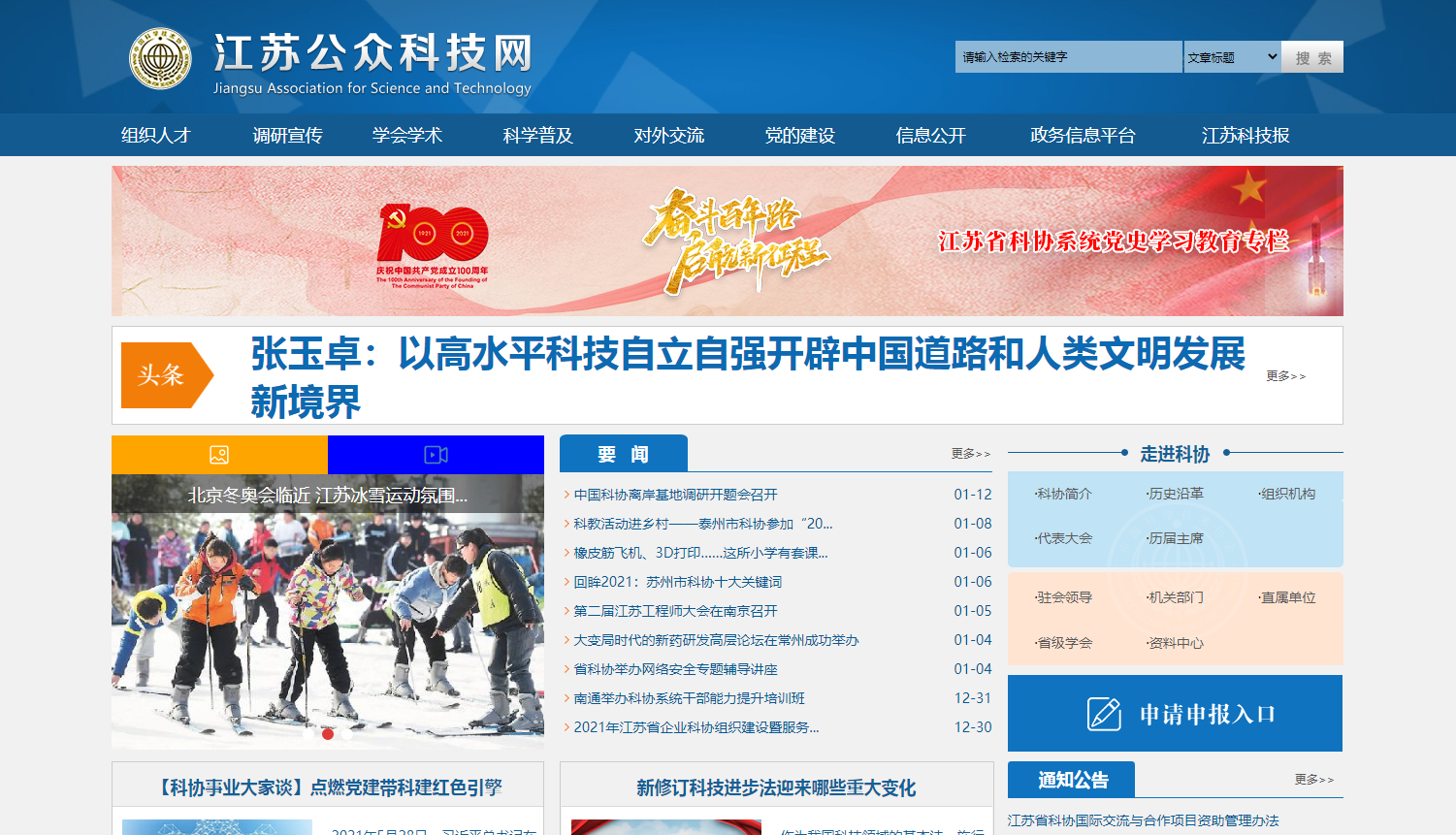1456x835 pixels.
Task: Expand 更多 in the 通知公告 section
Action: coord(1313,780)
